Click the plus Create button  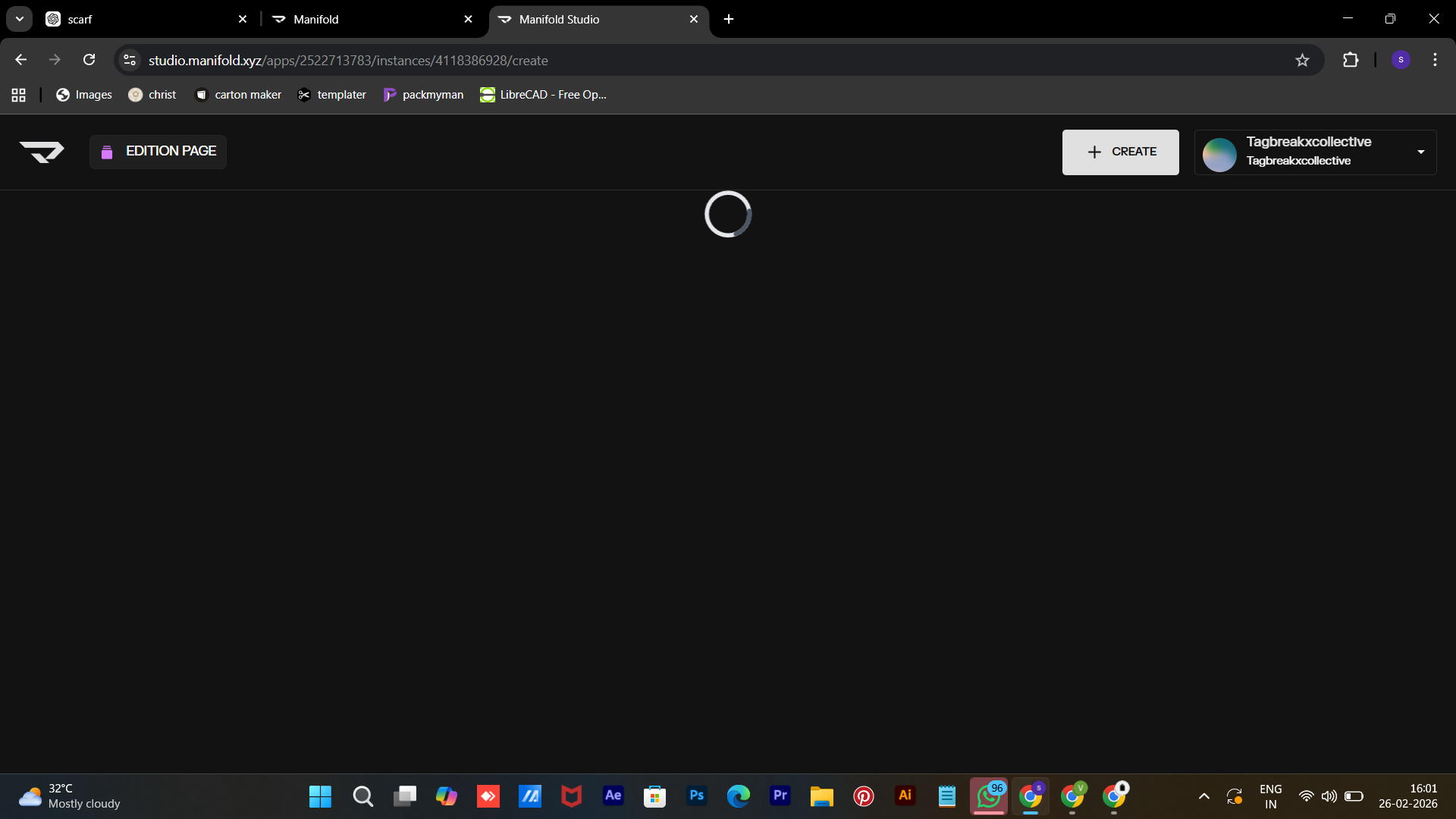[1120, 152]
